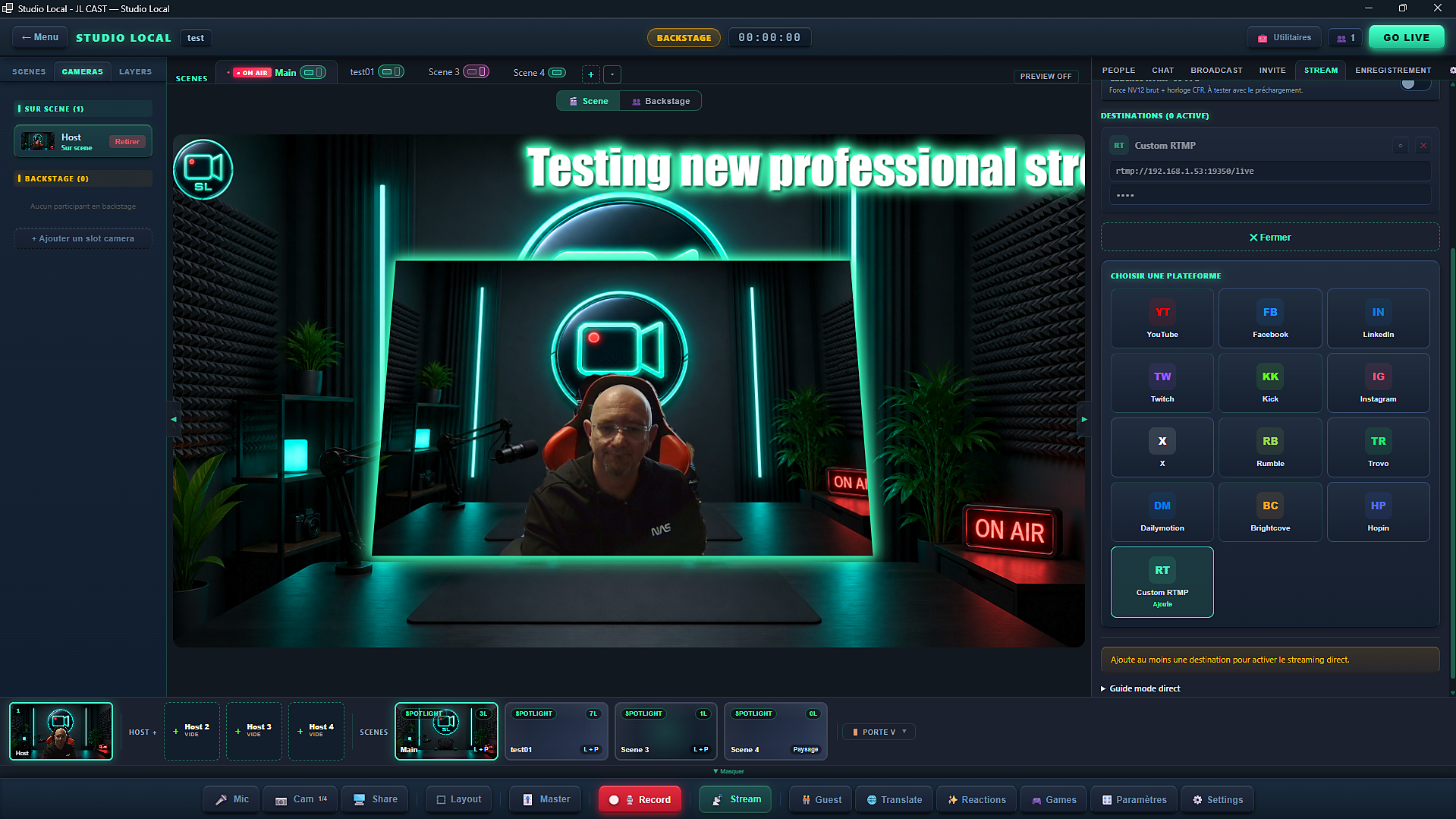This screenshot has width=1456, height=819.
Task: Toggle the Scene 3 layout switch
Action: [x=476, y=71]
